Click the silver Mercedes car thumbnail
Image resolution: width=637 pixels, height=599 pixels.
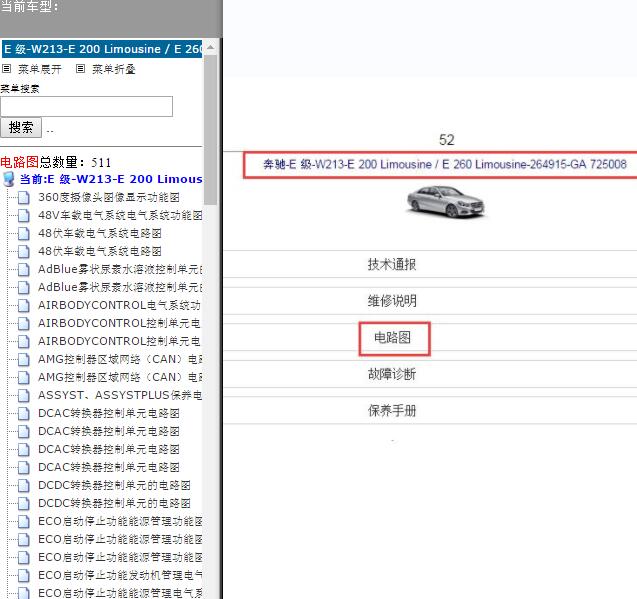click(446, 201)
